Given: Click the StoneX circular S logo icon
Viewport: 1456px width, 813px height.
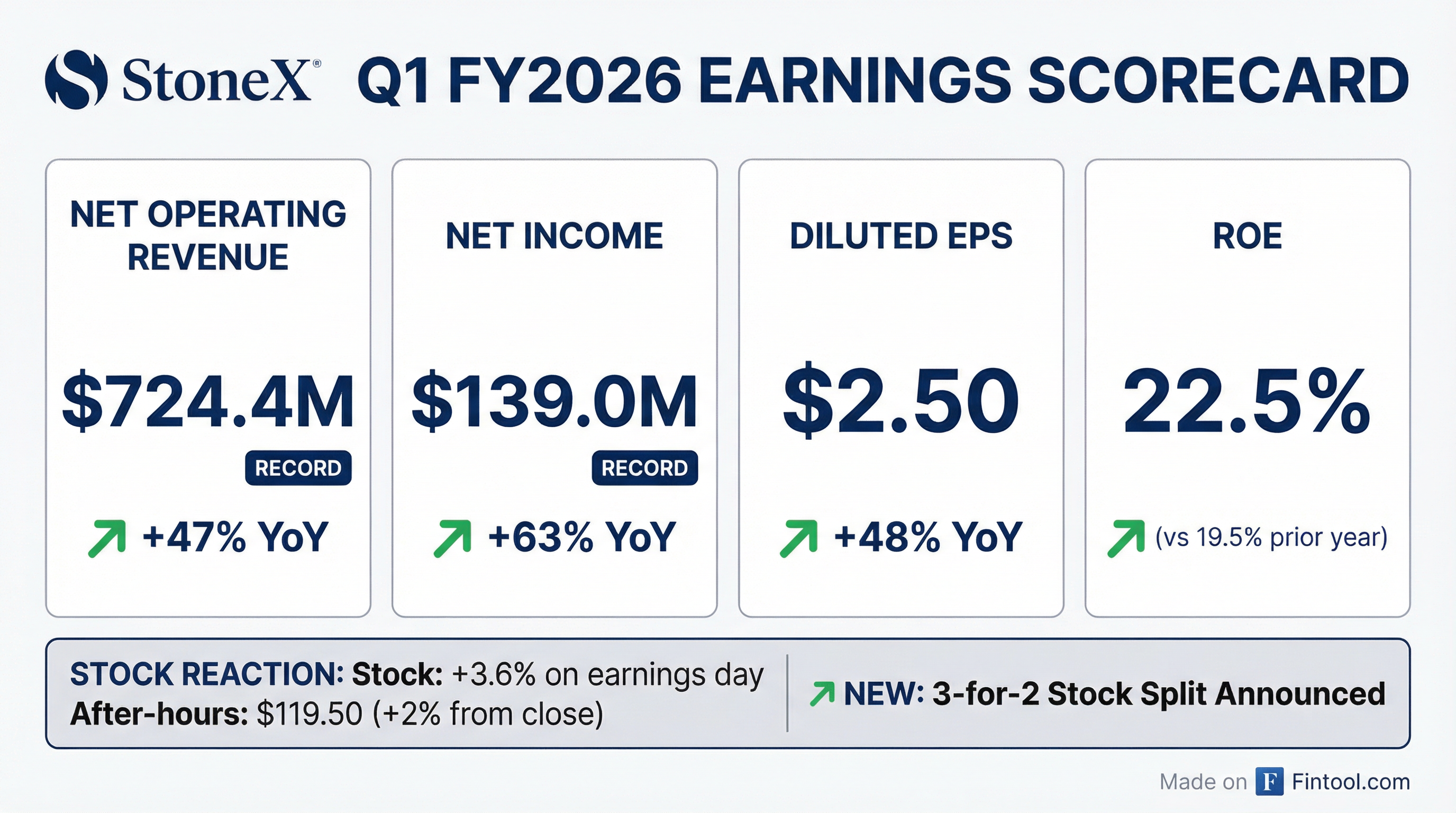Looking at the screenshot, I should pos(76,79).
